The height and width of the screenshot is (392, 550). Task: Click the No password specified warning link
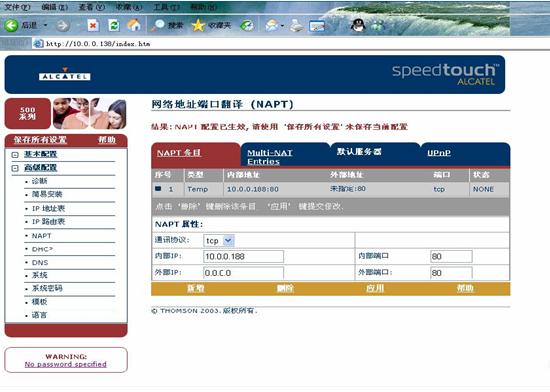[x=66, y=364]
